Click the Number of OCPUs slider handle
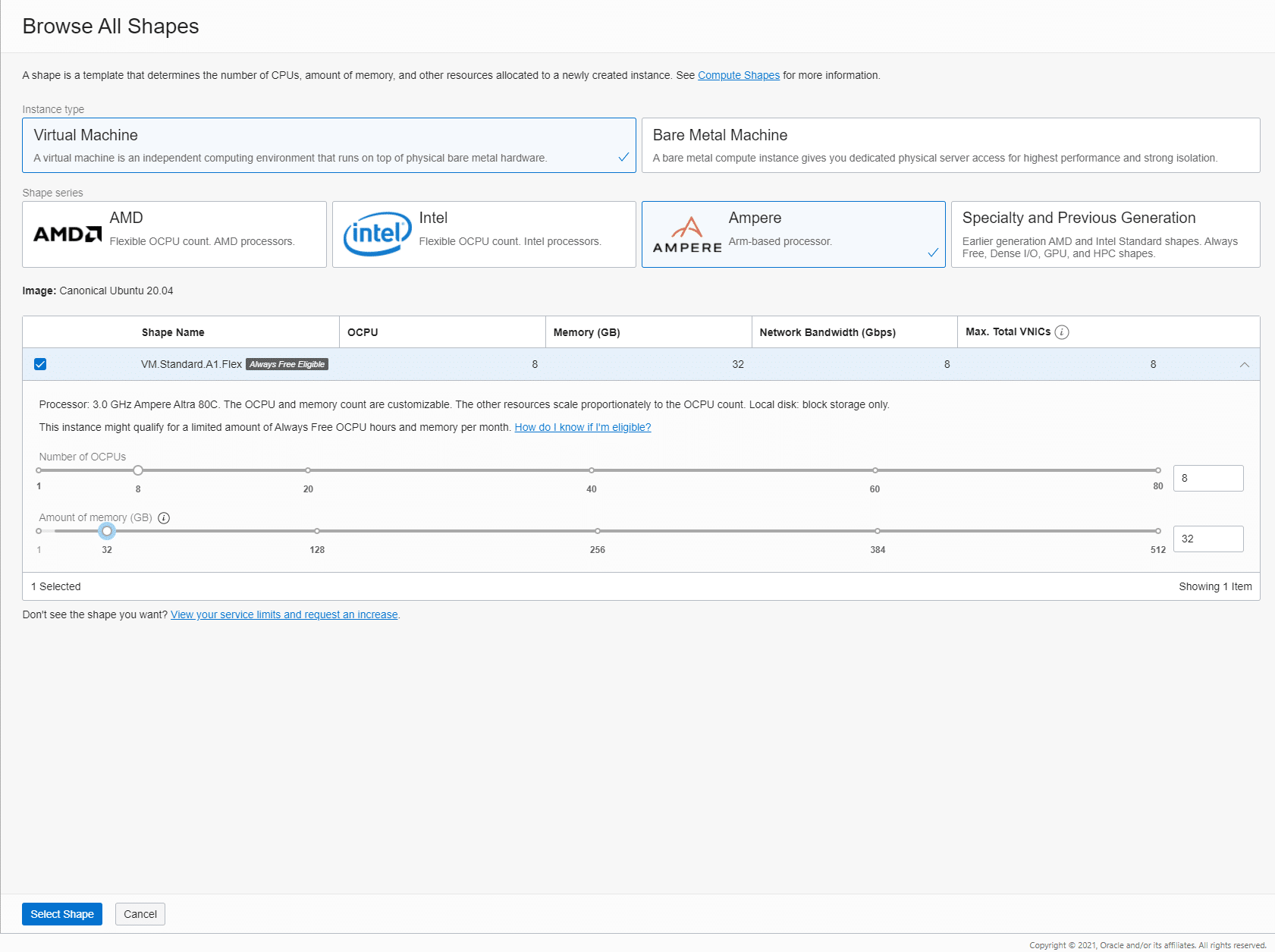 point(138,470)
